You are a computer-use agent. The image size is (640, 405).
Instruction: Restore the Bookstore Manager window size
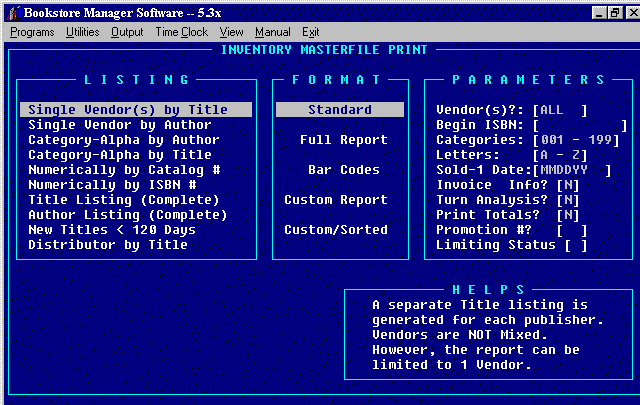pos(614,13)
